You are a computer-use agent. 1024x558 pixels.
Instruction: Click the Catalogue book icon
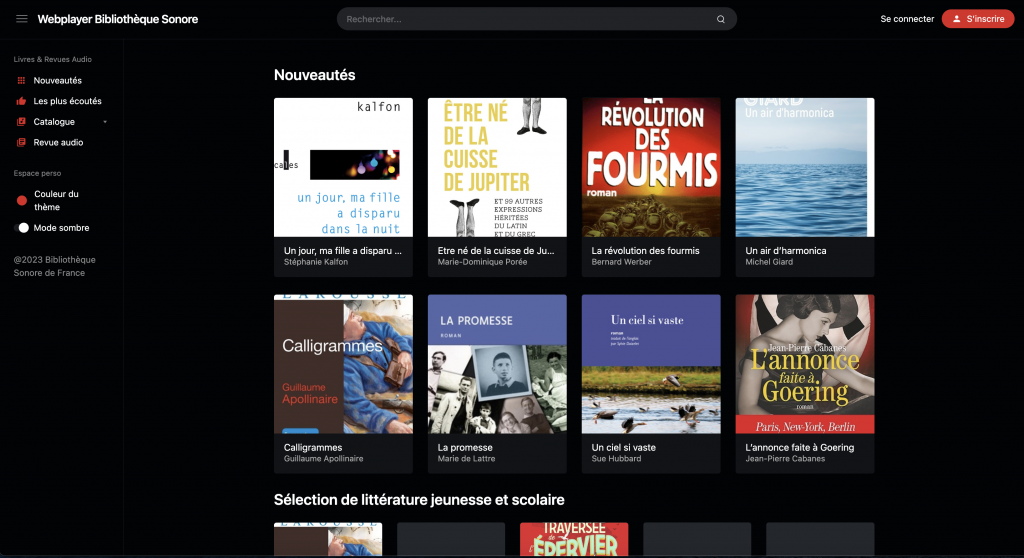point(21,122)
